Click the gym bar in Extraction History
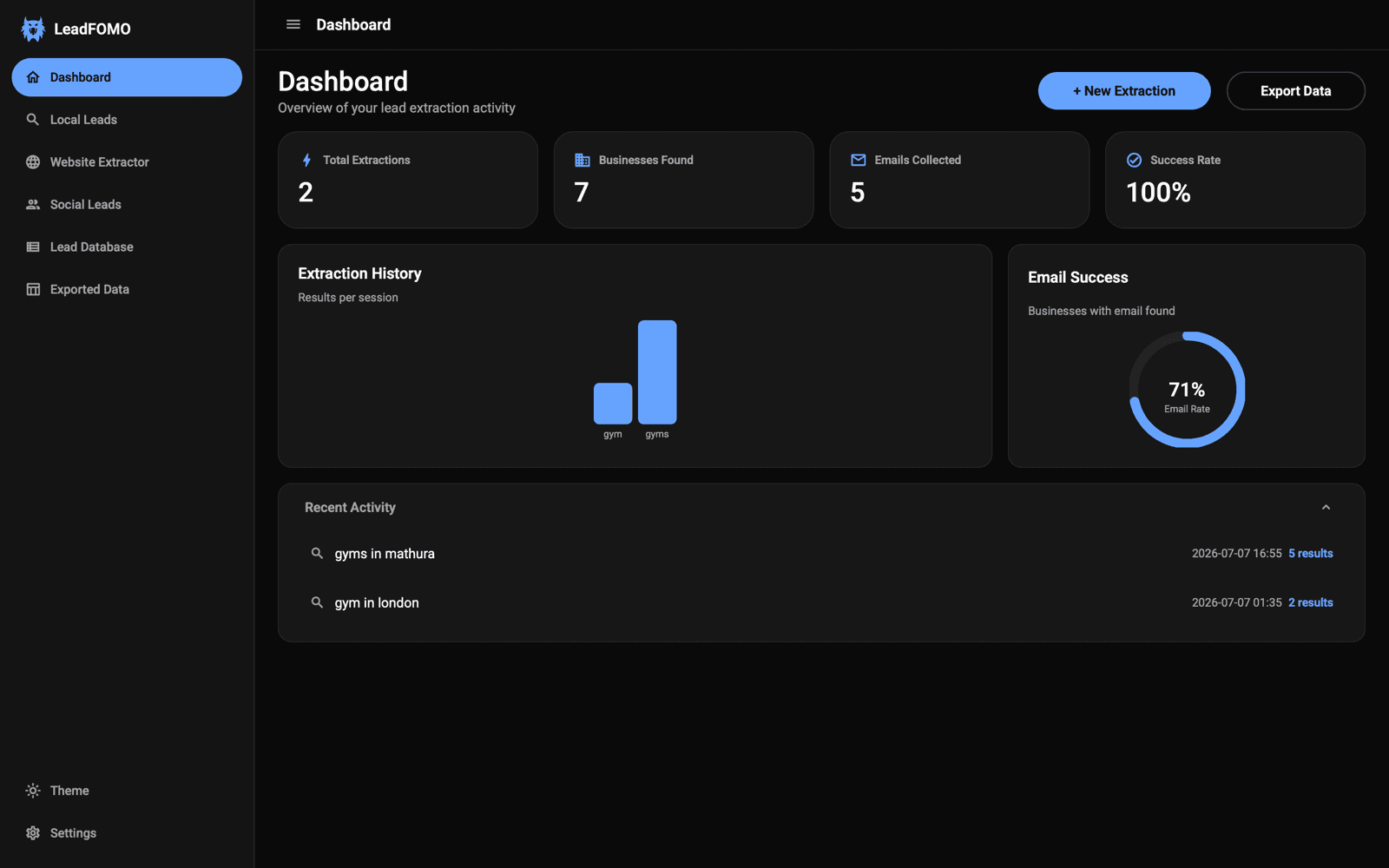The image size is (1389, 868). (613, 404)
